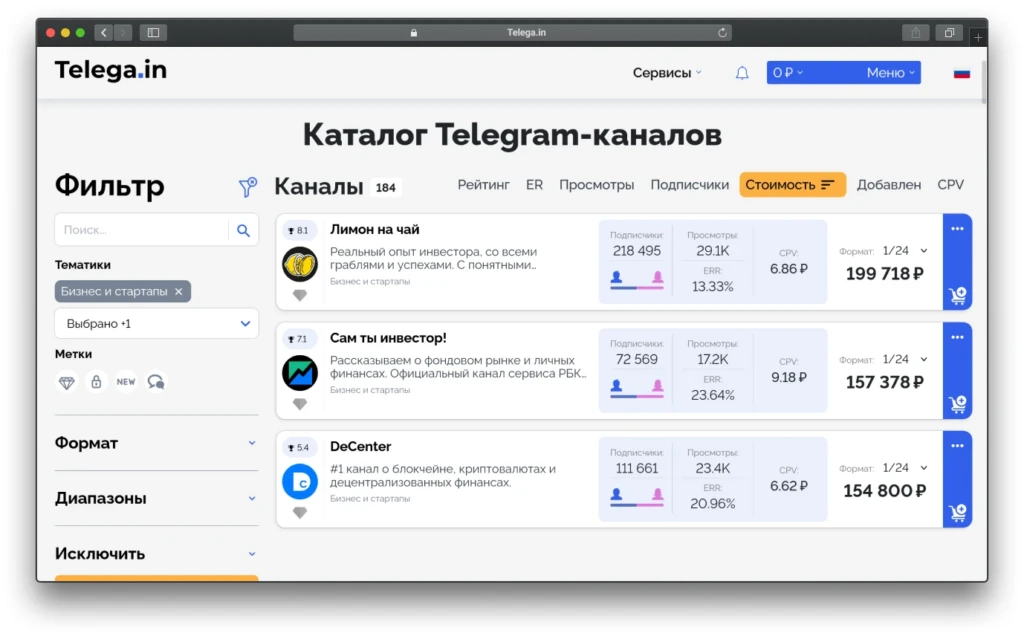1024x636 pixels.
Task: Sort channels by Стоимость
Action: click(x=792, y=185)
